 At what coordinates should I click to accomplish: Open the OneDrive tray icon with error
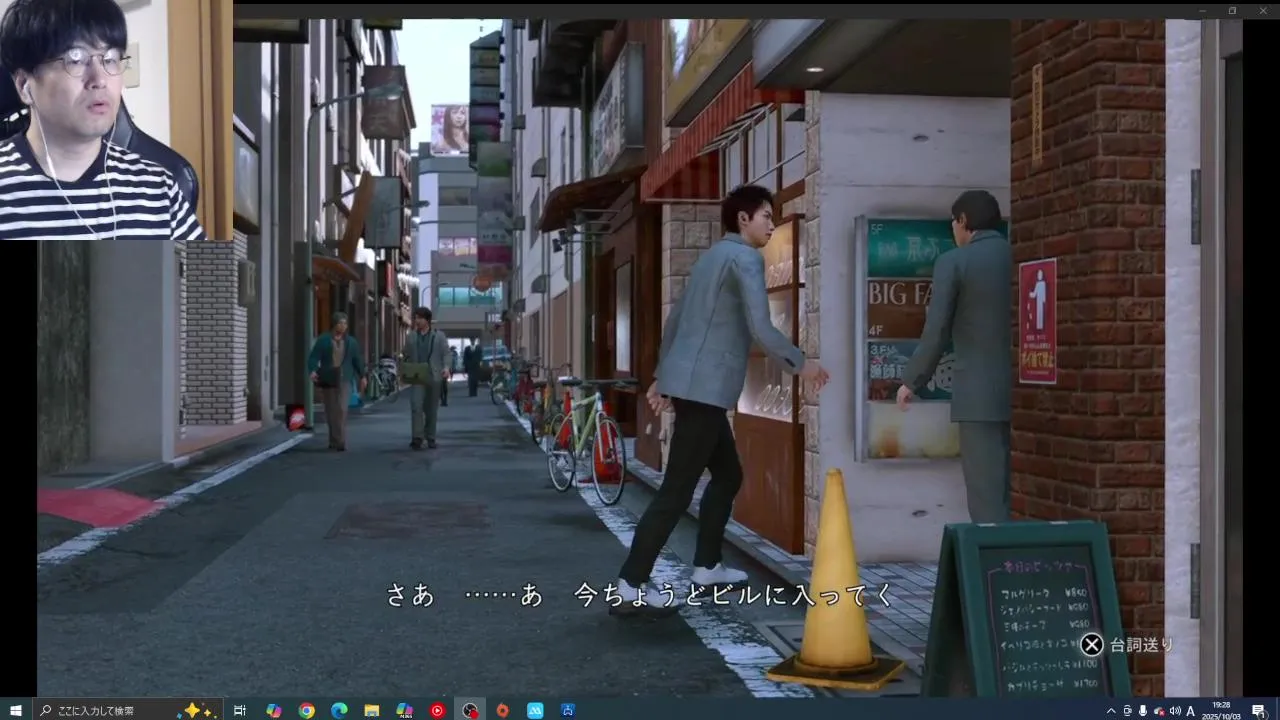1160,711
